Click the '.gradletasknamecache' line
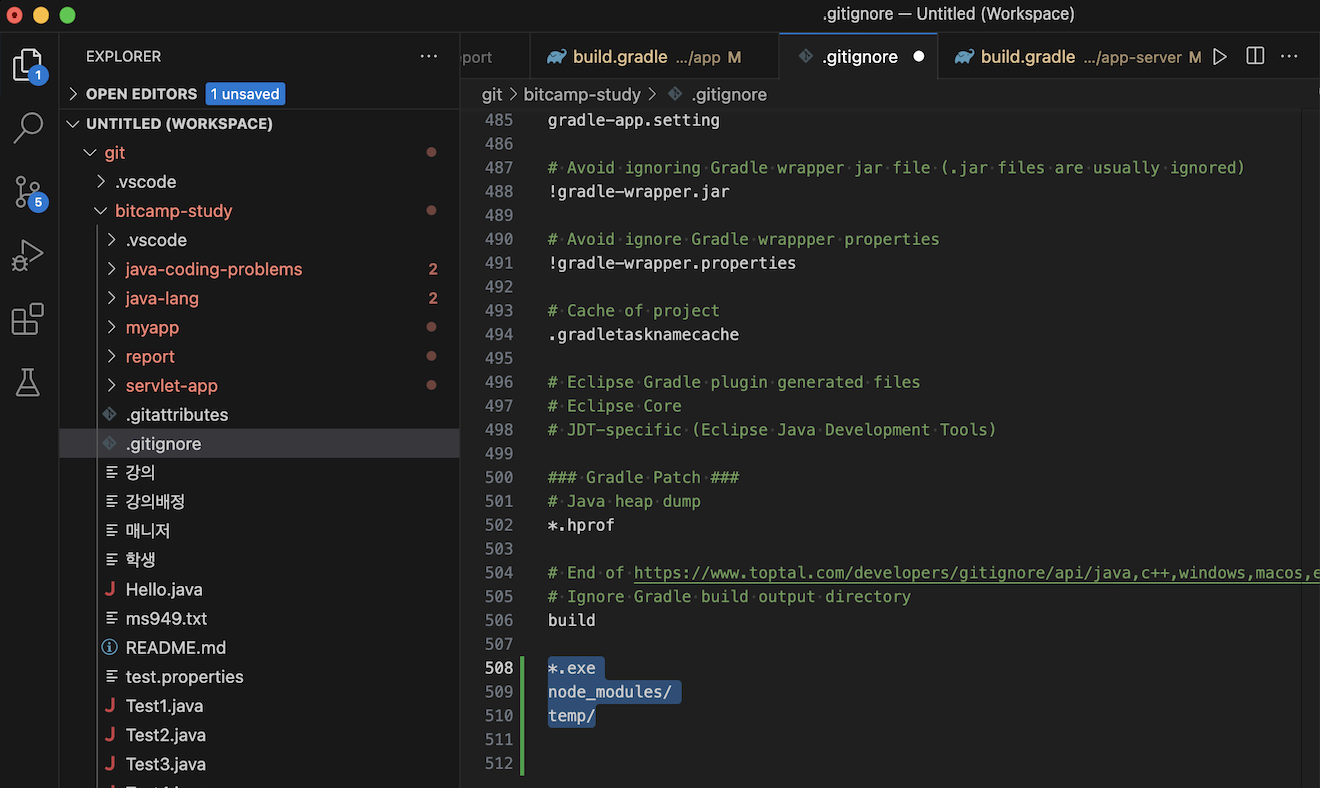The height and width of the screenshot is (788, 1320). pyautogui.click(x=643, y=335)
